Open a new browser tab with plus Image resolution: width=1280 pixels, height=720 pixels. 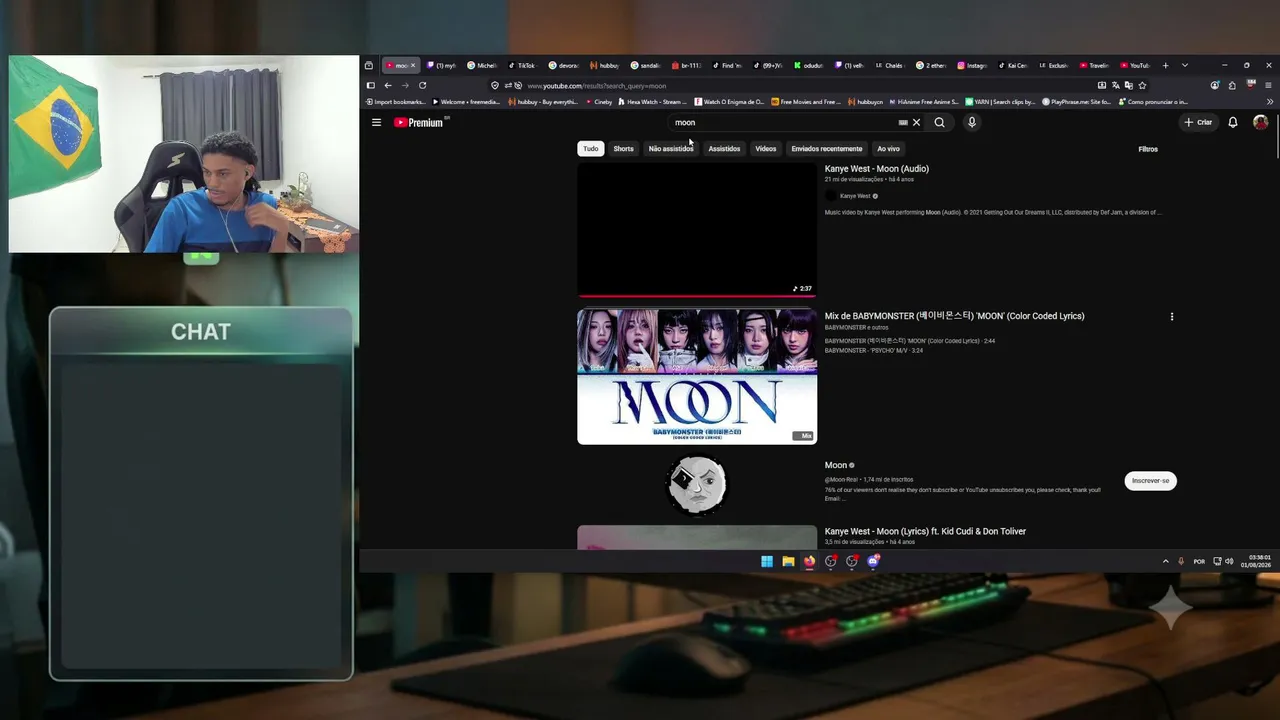click(x=1165, y=65)
